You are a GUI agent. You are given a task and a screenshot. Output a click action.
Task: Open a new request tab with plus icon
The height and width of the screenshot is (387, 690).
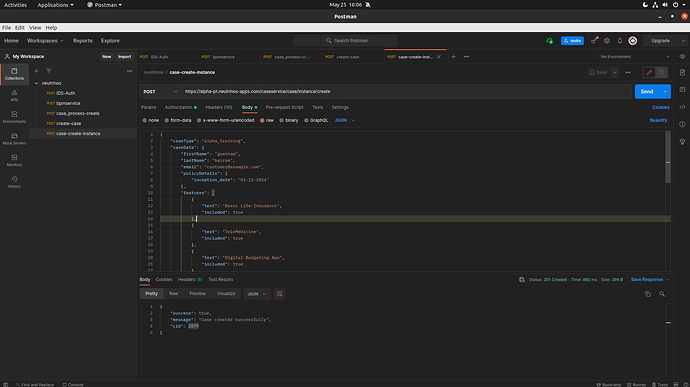(x=453, y=57)
